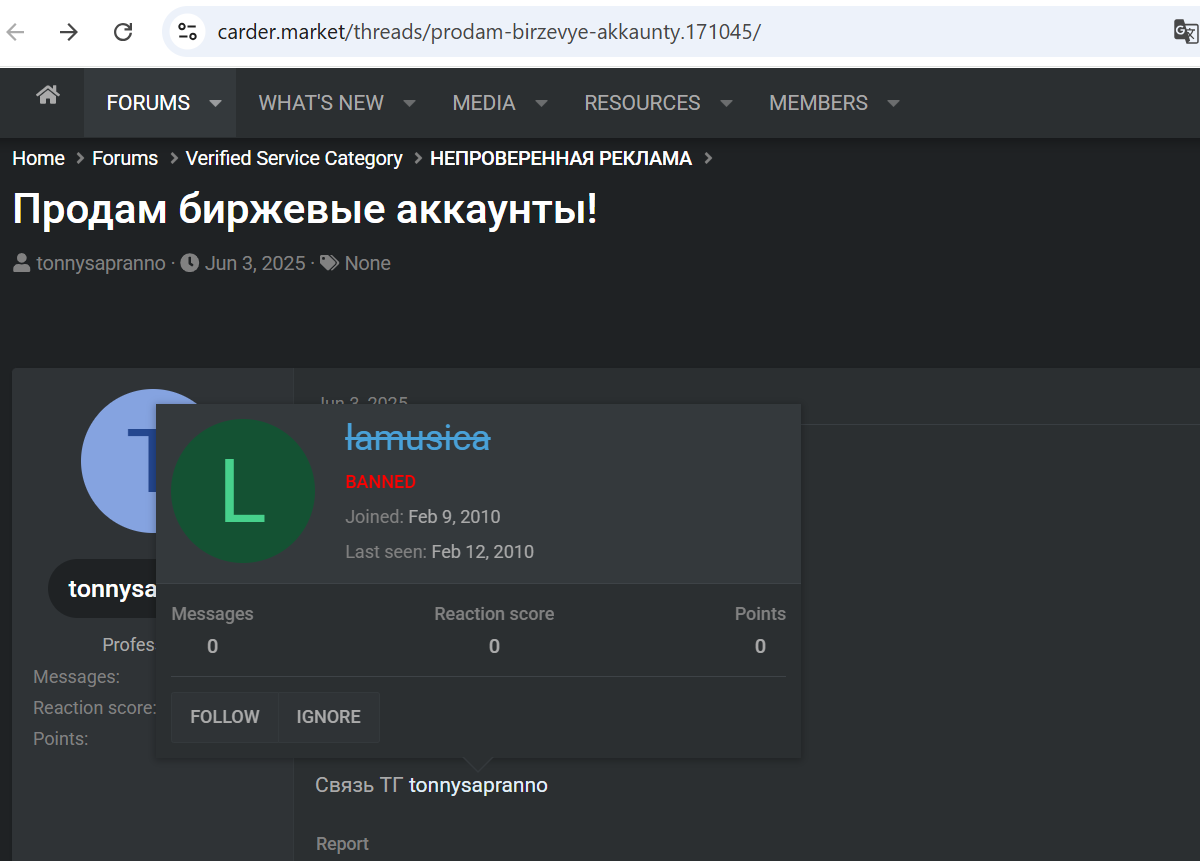This screenshot has width=1200, height=861.
Task: Click the home icon in the forum navbar
Action: point(47,95)
